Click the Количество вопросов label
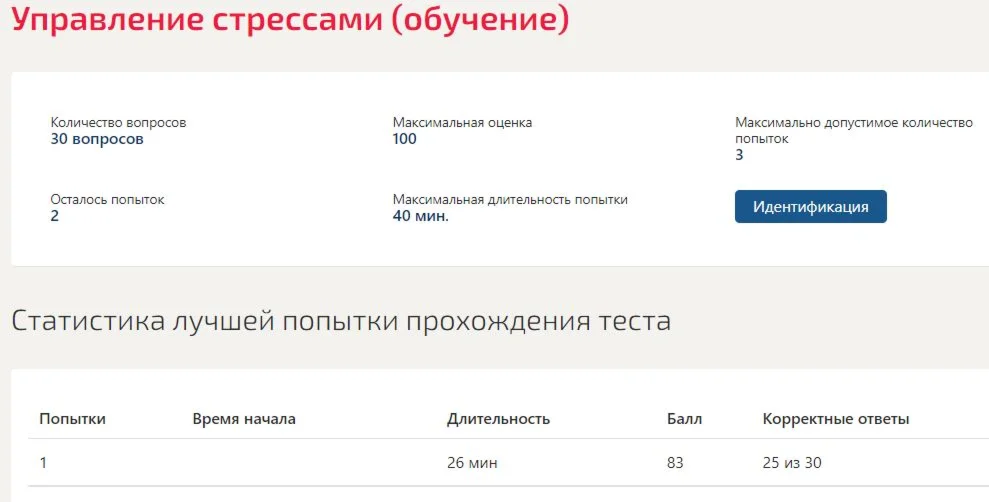This screenshot has height=502, width=989. (x=119, y=122)
